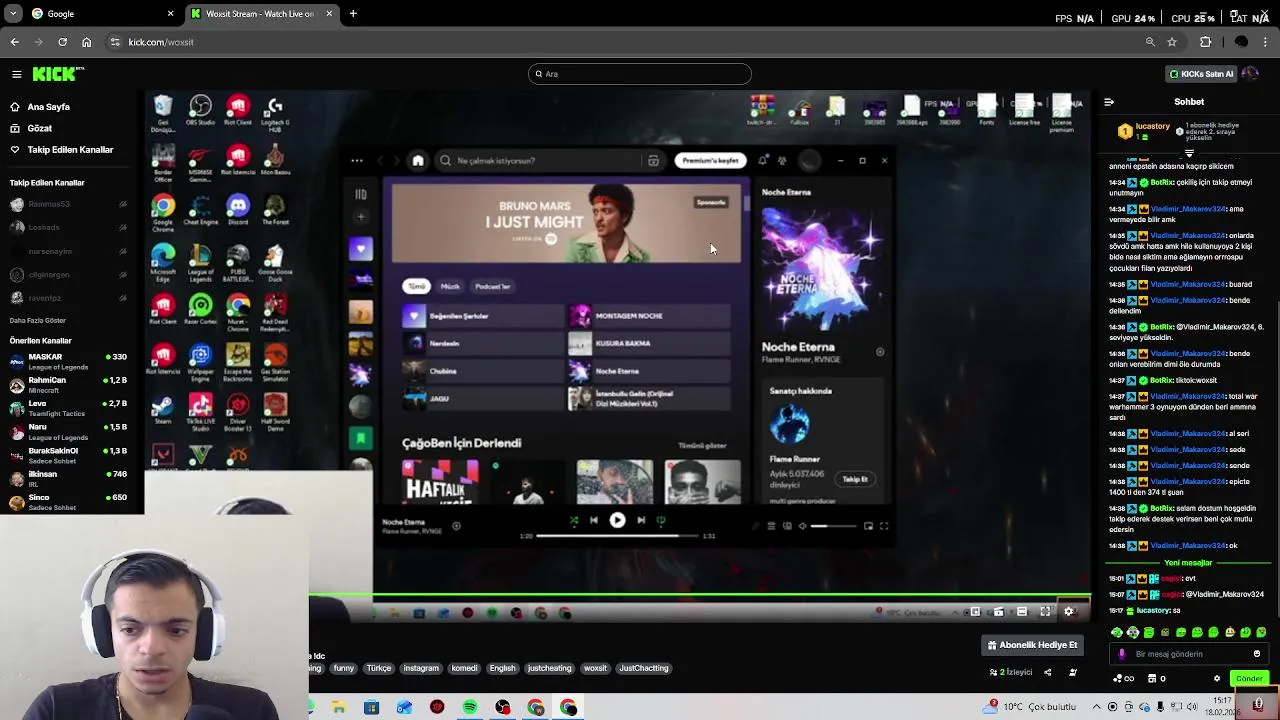Image resolution: width=1280 pixels, height=720 pixels.
Task: Skip to next Spotify track
Action: click(x=641, y=520)
